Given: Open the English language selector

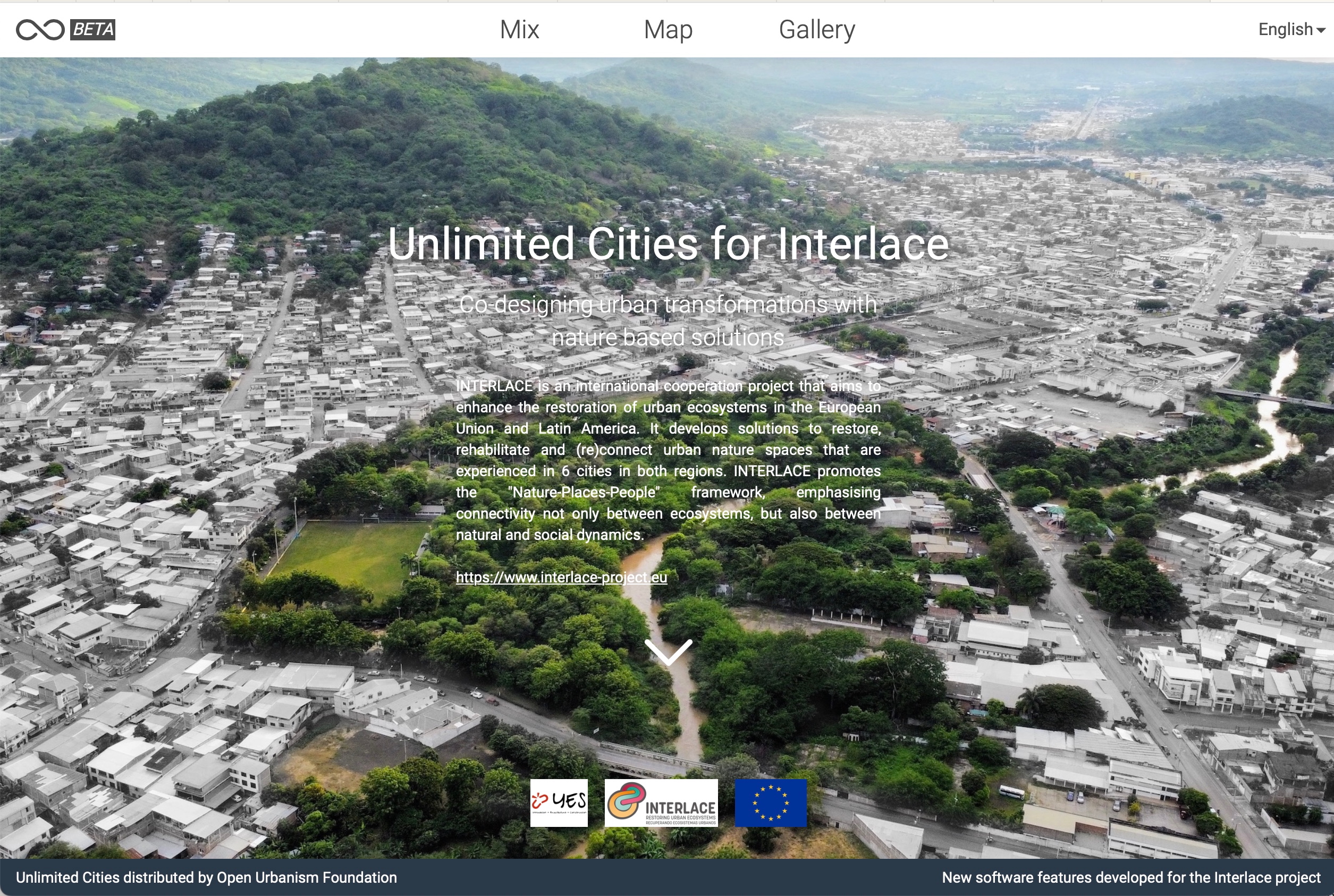Looking at the screenshot, I should [1286, 30].
